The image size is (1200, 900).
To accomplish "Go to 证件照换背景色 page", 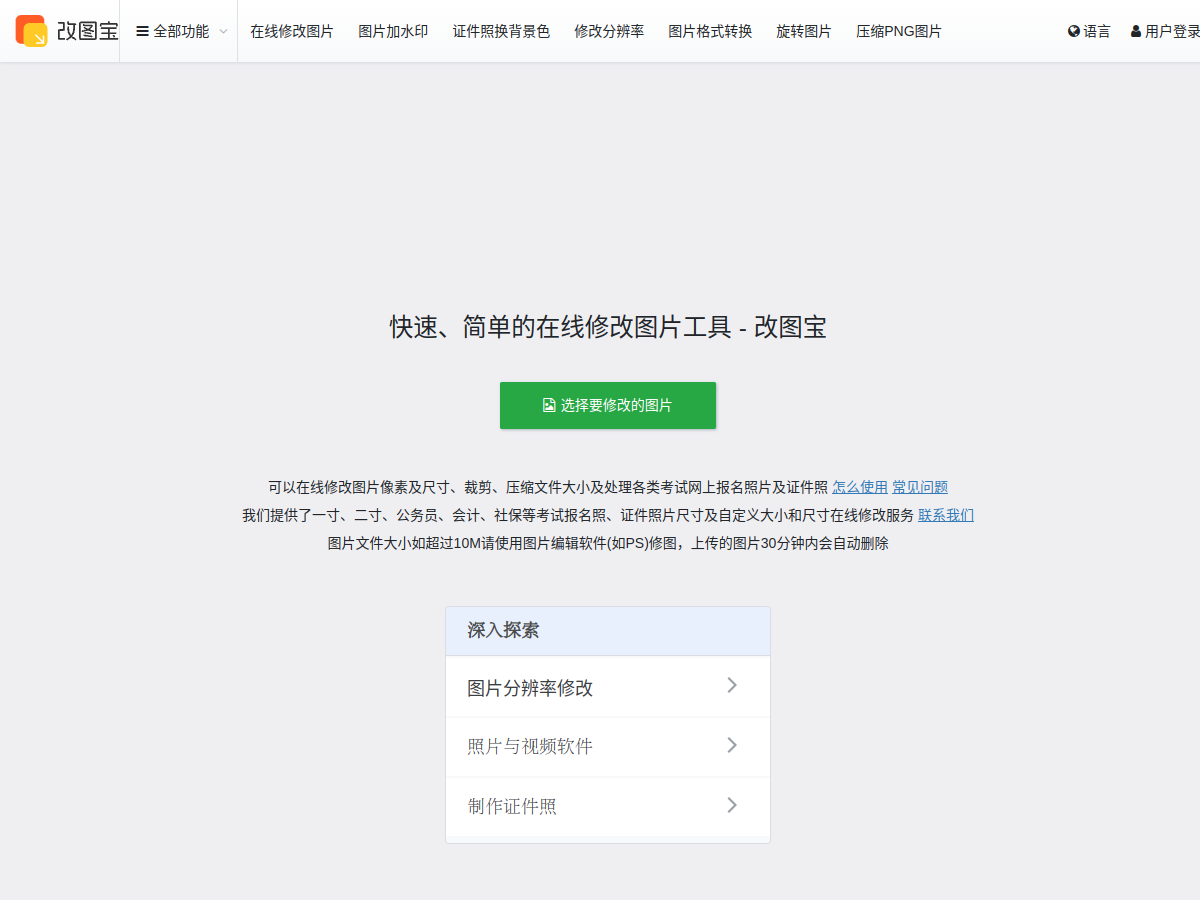I will pos(501,31).
